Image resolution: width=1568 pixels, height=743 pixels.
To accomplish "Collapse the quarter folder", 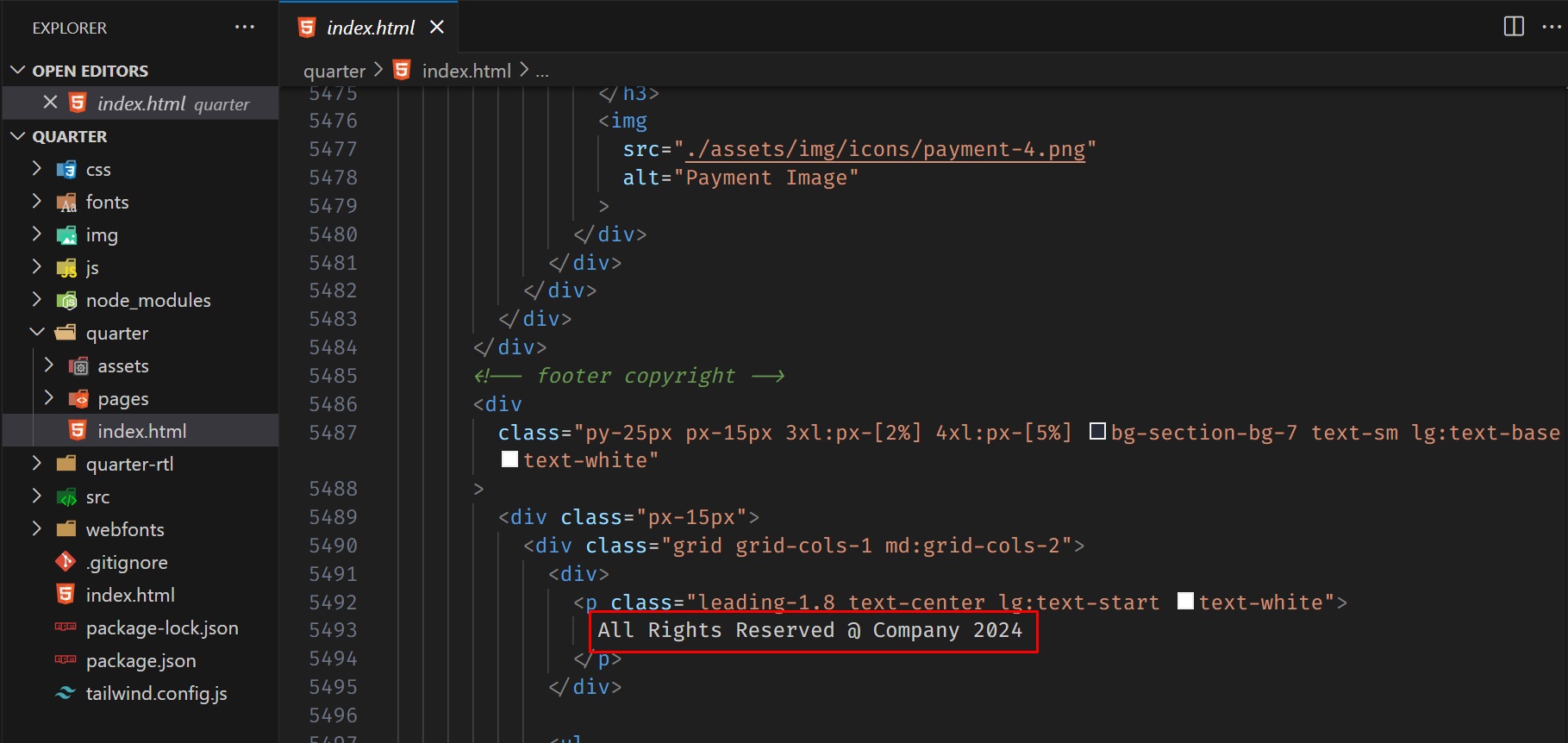I will pyautogui.click(x=37, y=333).
